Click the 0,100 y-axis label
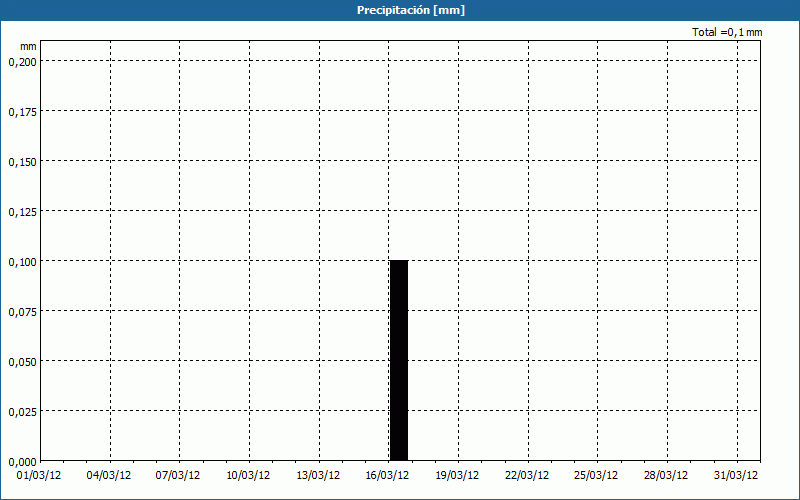 pyautogui.click(x=22, y=262)
